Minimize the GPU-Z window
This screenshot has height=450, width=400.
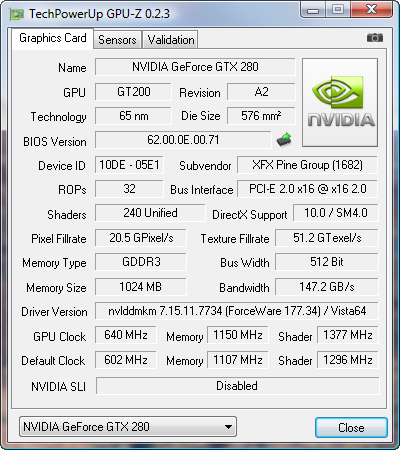313,9
